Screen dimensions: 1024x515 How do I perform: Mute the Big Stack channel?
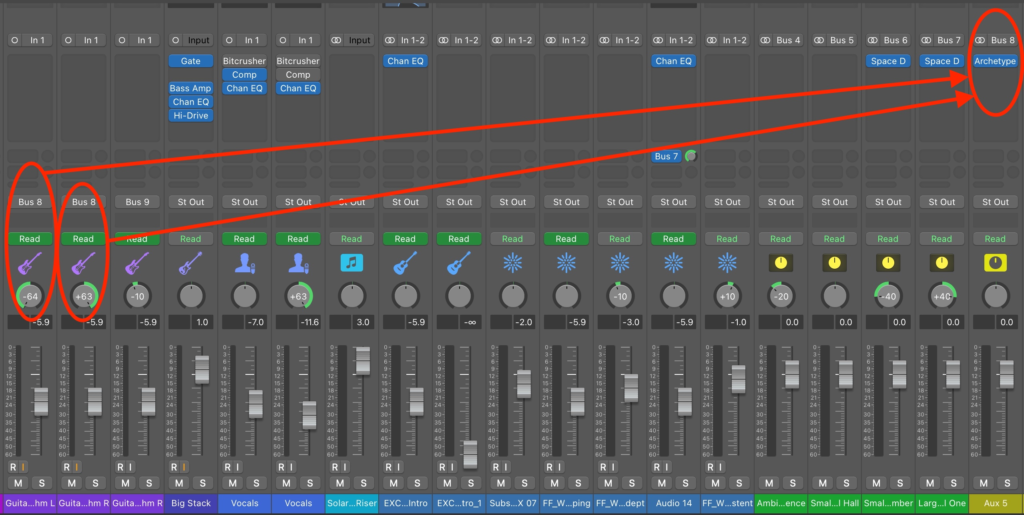click(179, 484)
